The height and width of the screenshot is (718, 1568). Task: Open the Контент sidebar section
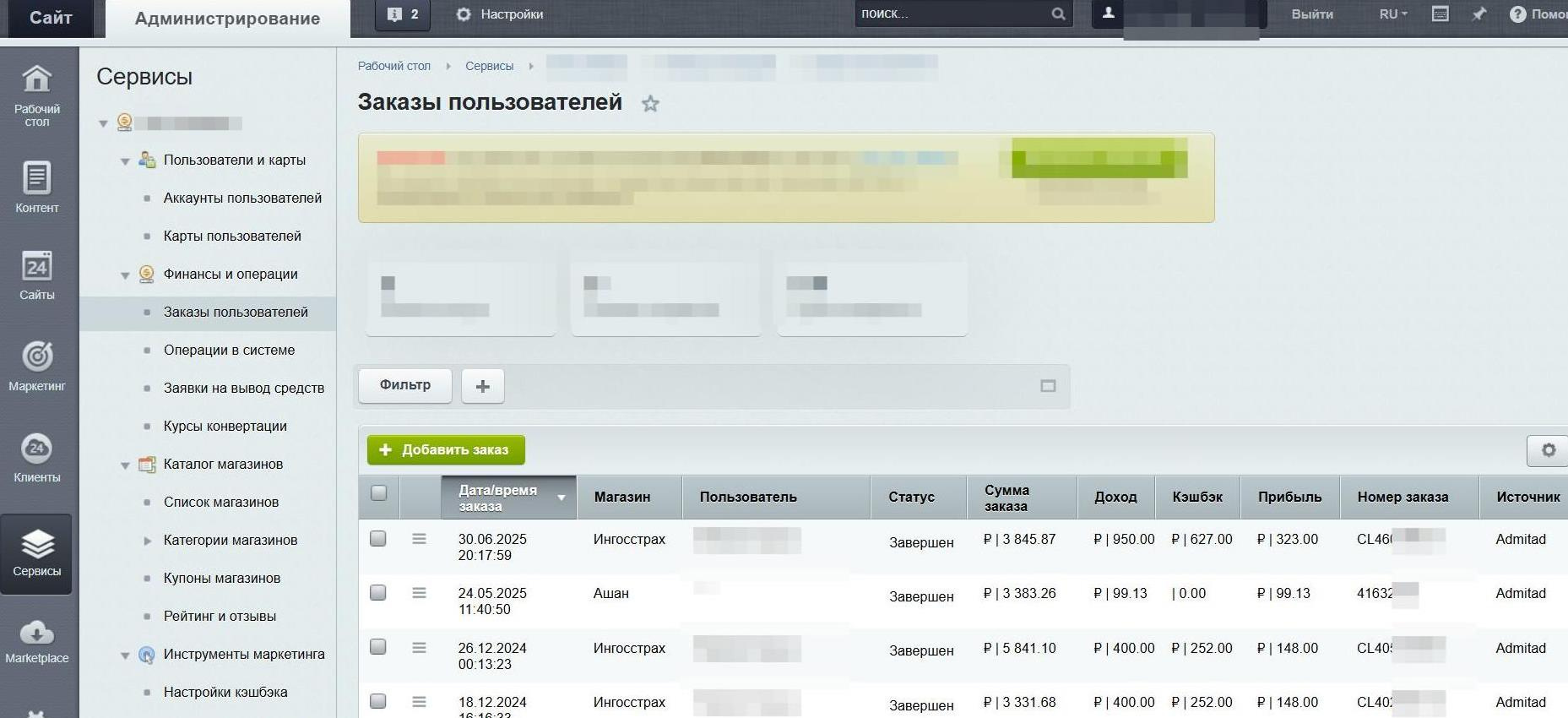[37, 187]
